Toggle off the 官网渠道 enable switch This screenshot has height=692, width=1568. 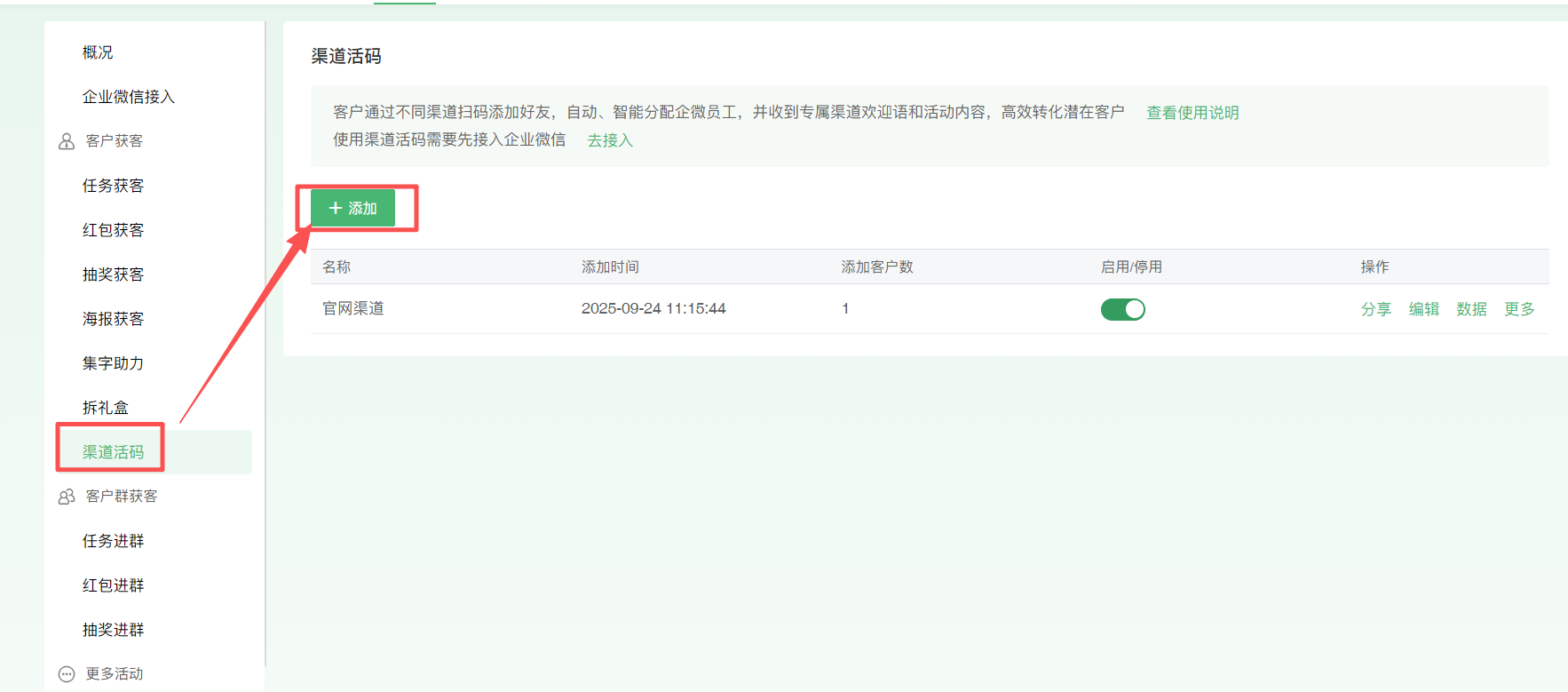point(1122,309)
